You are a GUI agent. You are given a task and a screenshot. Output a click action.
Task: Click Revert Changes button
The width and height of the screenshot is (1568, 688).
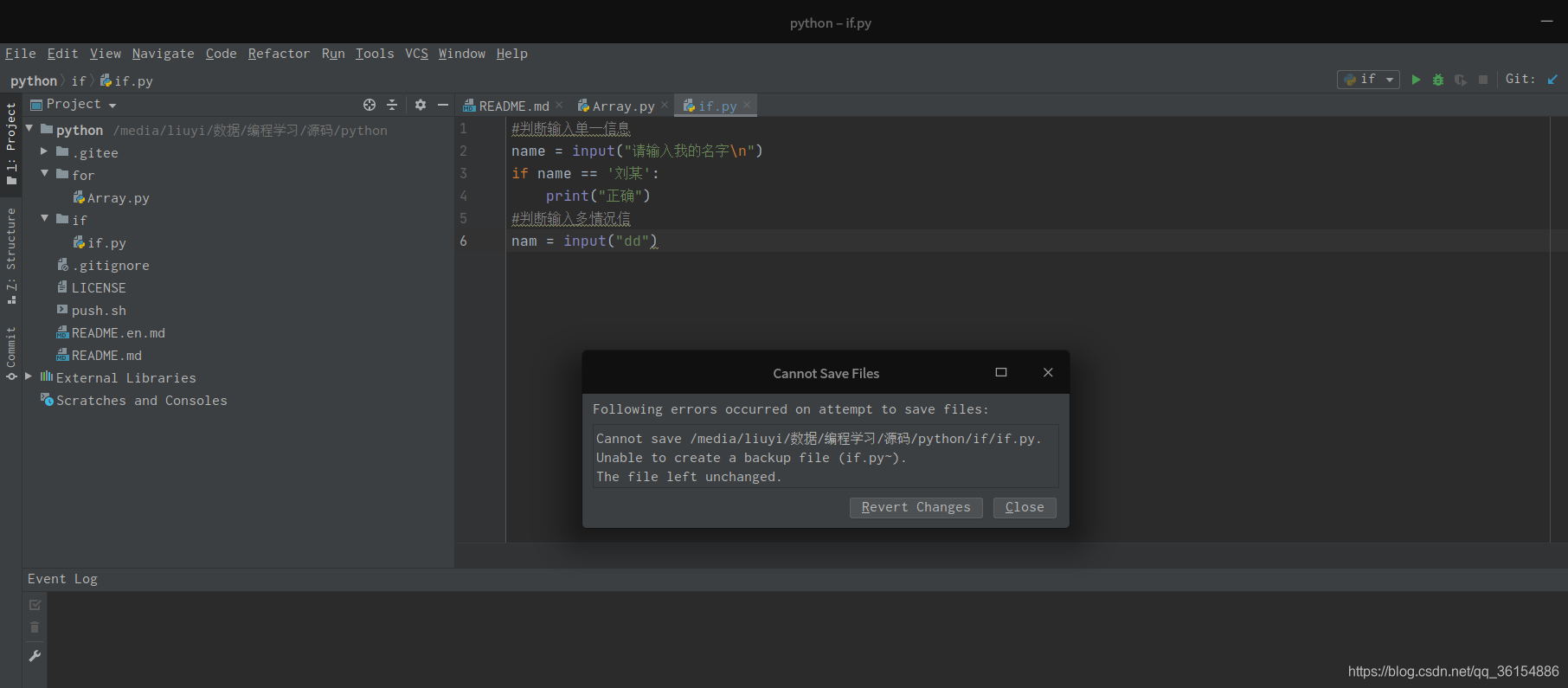(916, 507)
